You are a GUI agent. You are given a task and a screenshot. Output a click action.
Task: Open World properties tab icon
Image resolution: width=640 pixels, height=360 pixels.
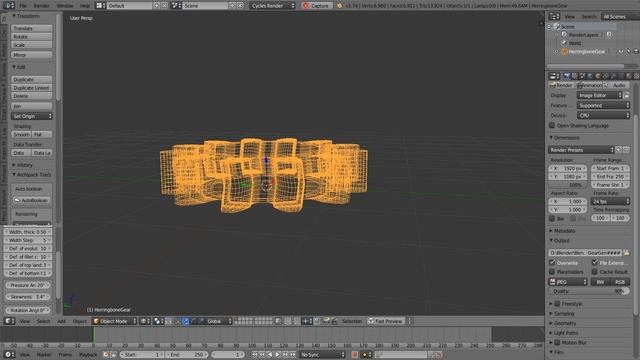590,76
